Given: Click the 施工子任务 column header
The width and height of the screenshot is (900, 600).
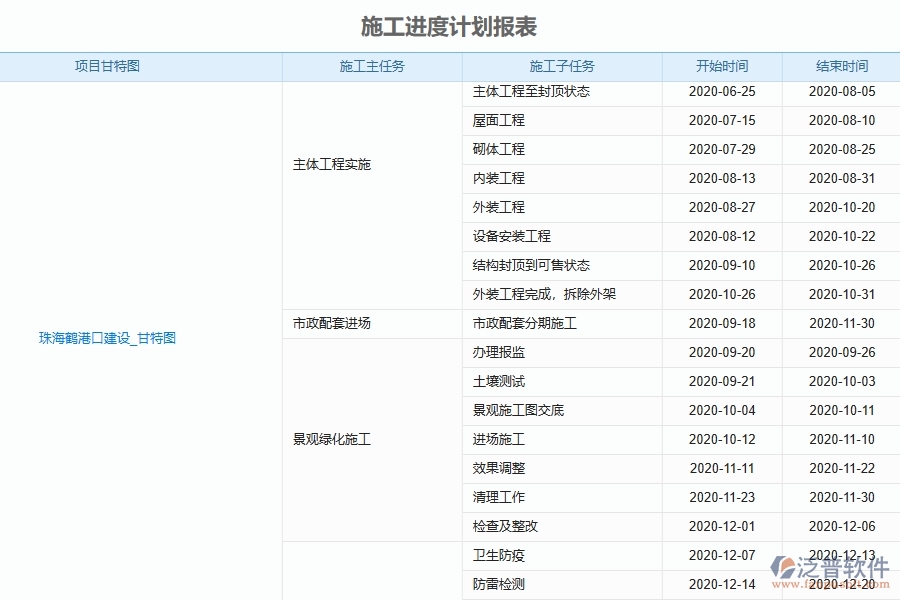Looking at the screenshot, I should (560, 66).
